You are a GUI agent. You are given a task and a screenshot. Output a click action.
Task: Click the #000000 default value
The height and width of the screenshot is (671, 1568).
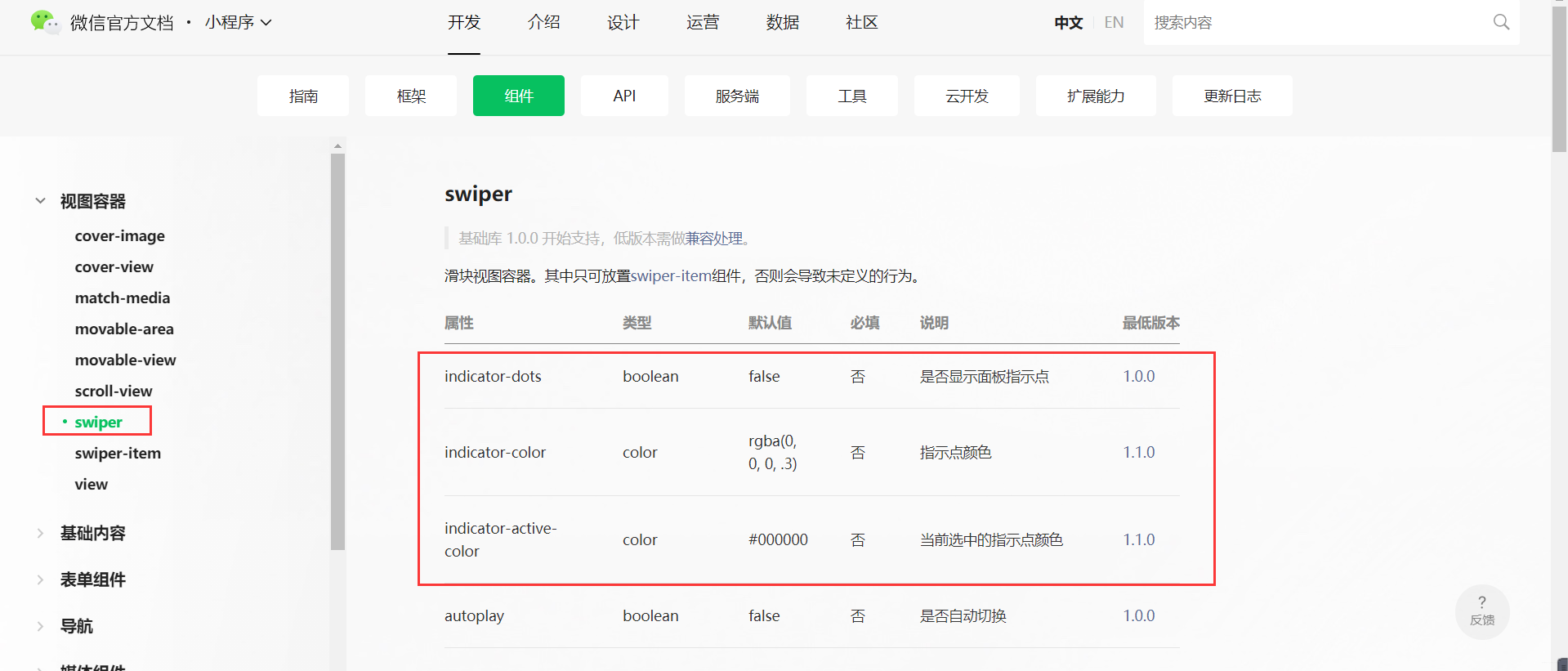coord(778,539)
